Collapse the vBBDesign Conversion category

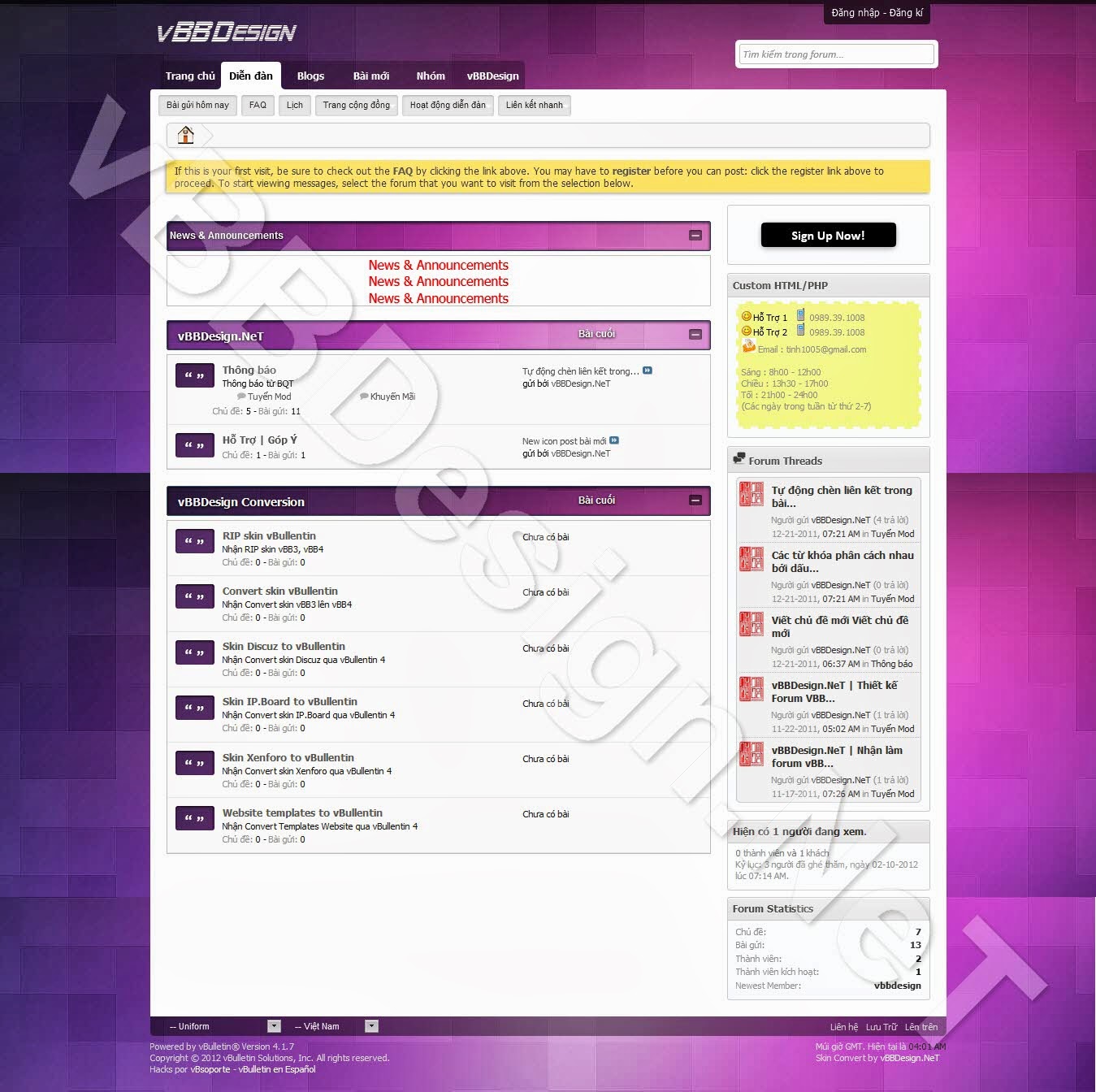695,500
